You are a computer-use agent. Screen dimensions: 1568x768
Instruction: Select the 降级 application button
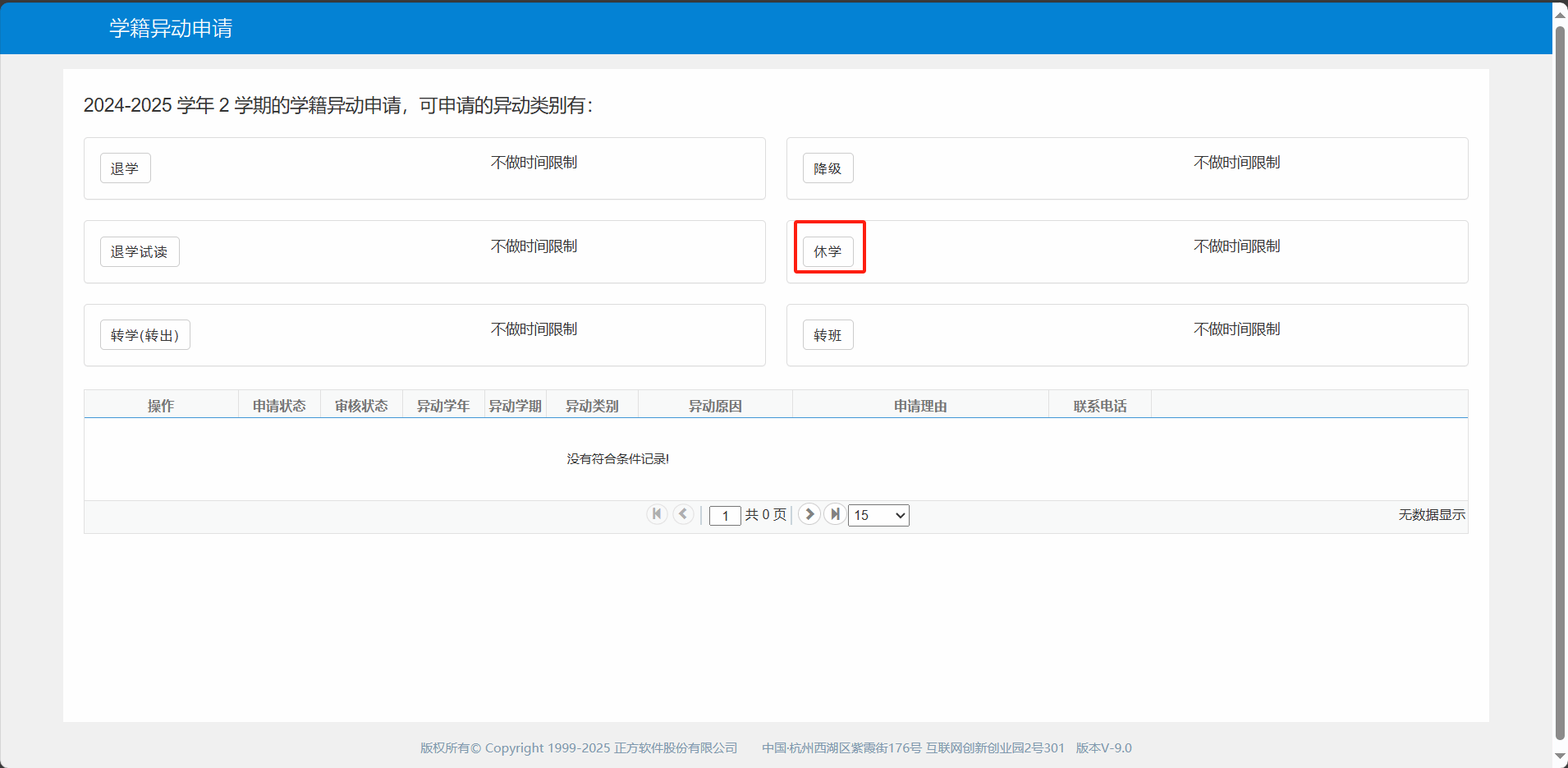point(828,168)
